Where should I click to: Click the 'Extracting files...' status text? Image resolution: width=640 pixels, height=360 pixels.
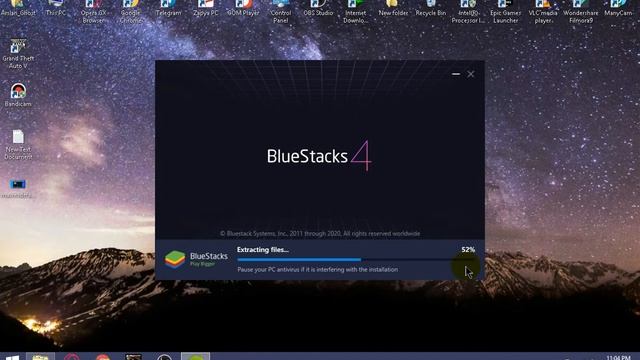pyautogui.click(x=263, y=249)
